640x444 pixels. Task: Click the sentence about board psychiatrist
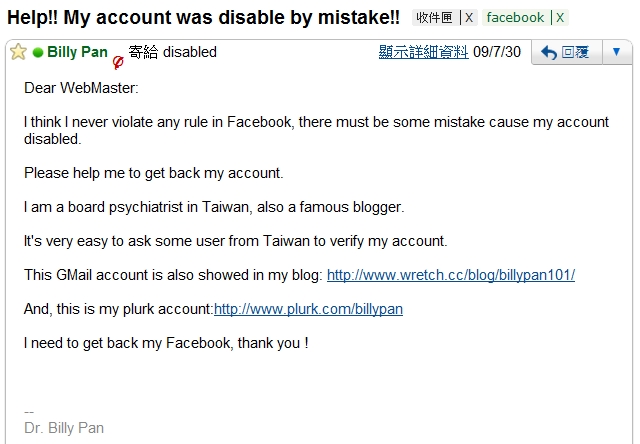(x=214, y=207)
